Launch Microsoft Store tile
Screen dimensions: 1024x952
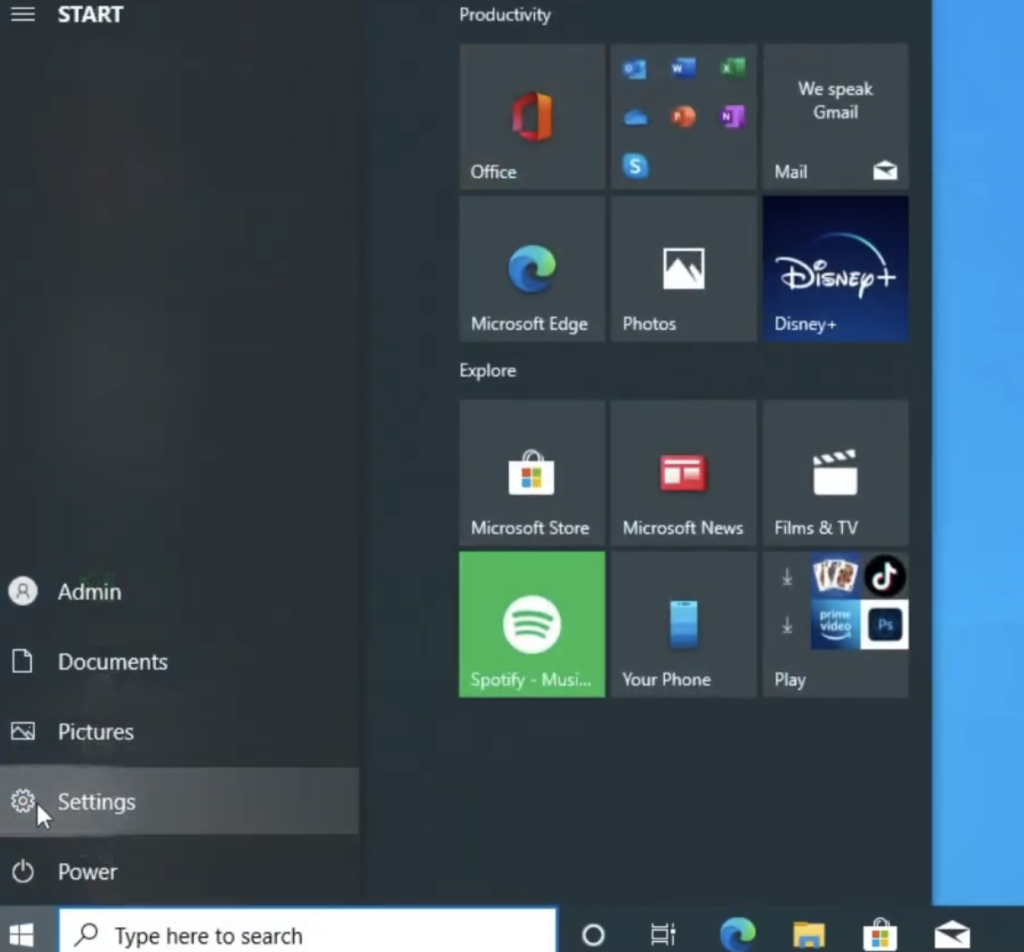coord(532,473)
